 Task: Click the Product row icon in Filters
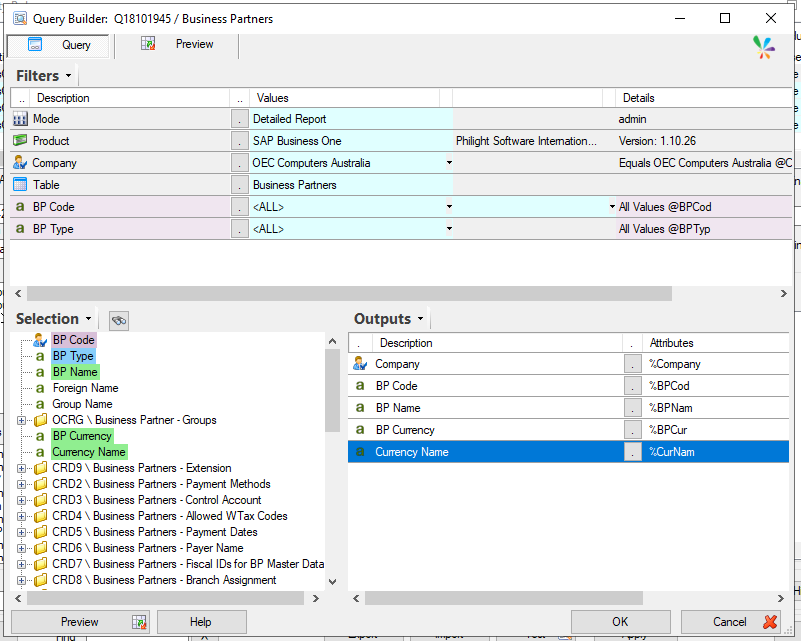tap(20, 140)
